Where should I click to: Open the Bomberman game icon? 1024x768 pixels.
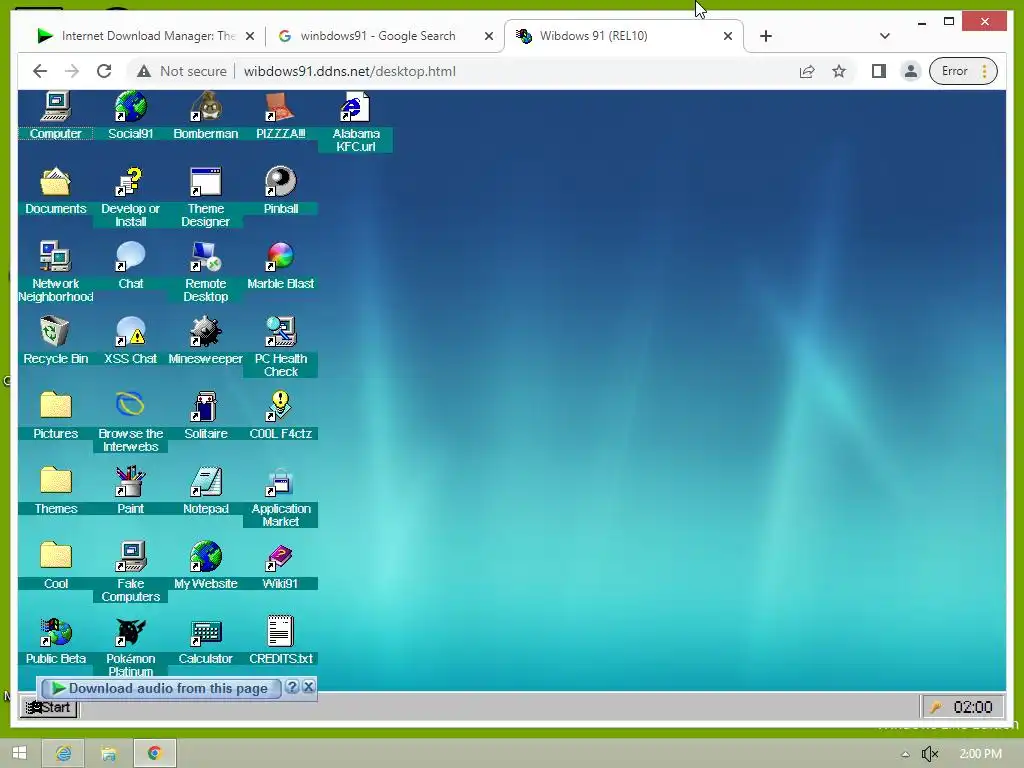click(x=206, y=116)
